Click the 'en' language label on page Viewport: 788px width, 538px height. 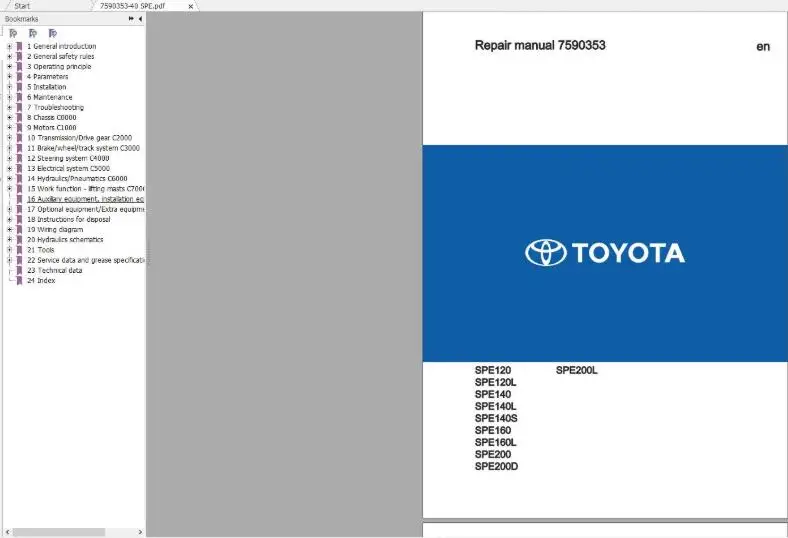coord(763,47)
